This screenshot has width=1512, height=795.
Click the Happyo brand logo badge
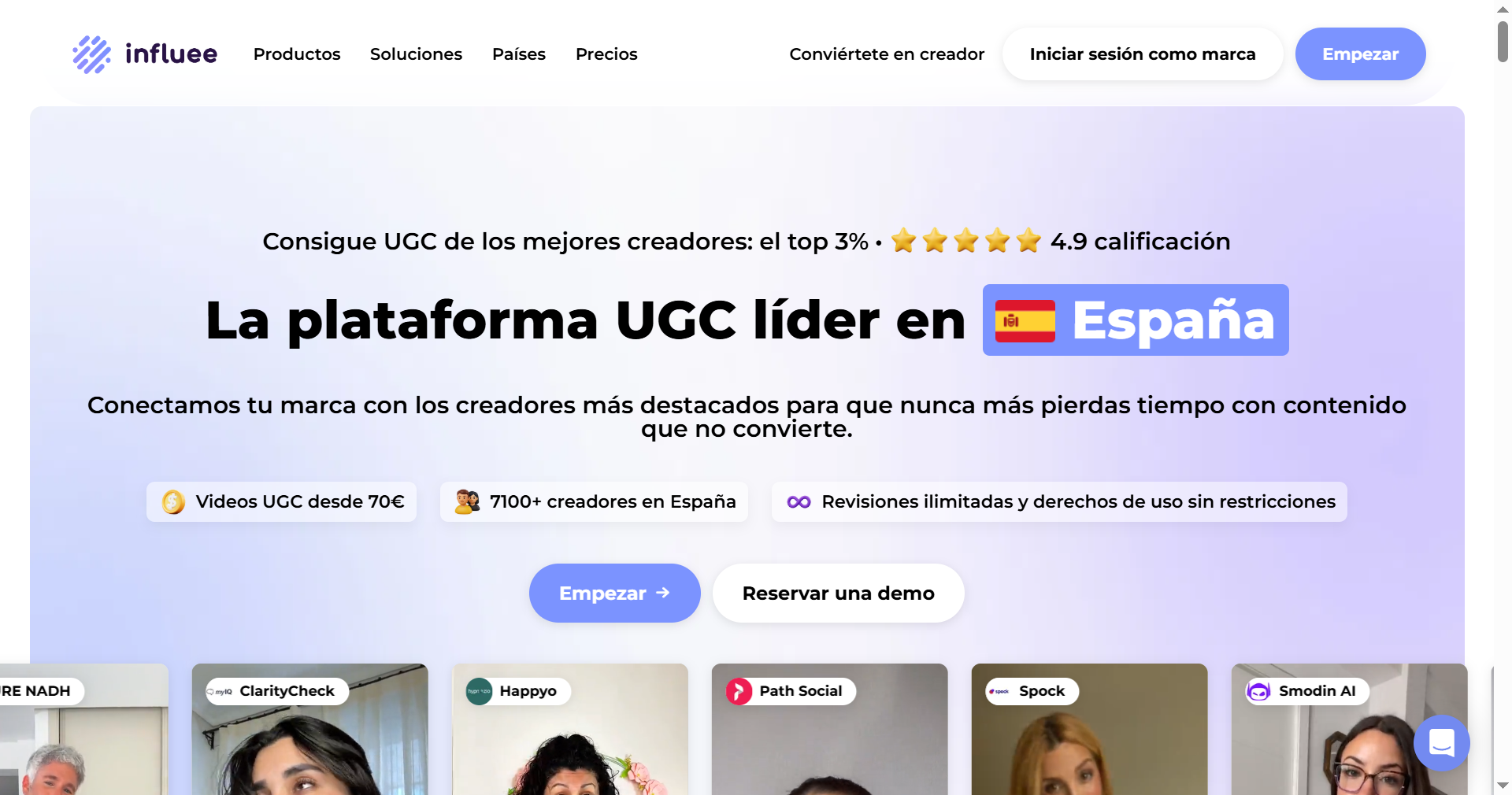pos(479,691)
